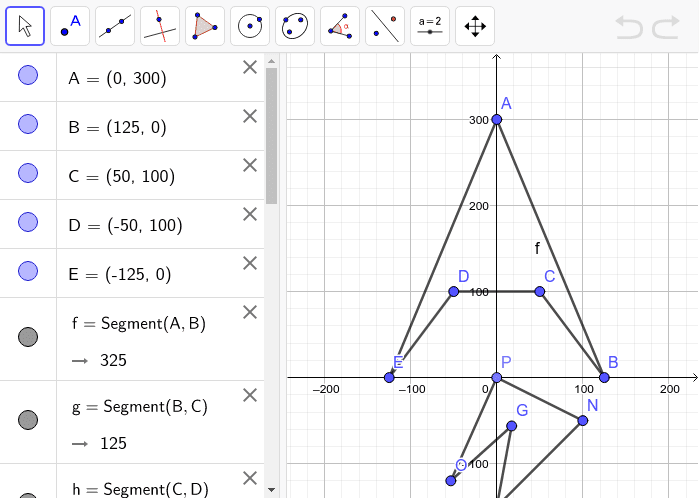Click the 125 length value of g
Screen dimensions: 700x500
point(113,443)
